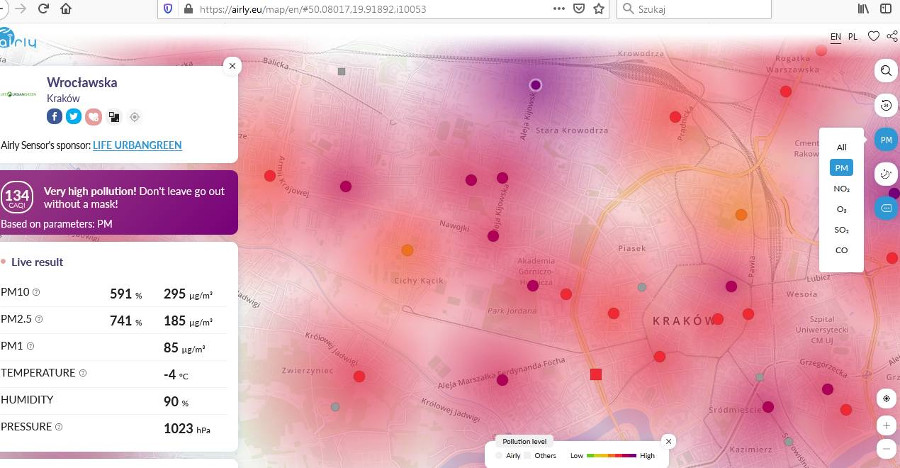Open page actions three-dot menu
The width and height of the screenshot is (900, 468).
point(558,9)
